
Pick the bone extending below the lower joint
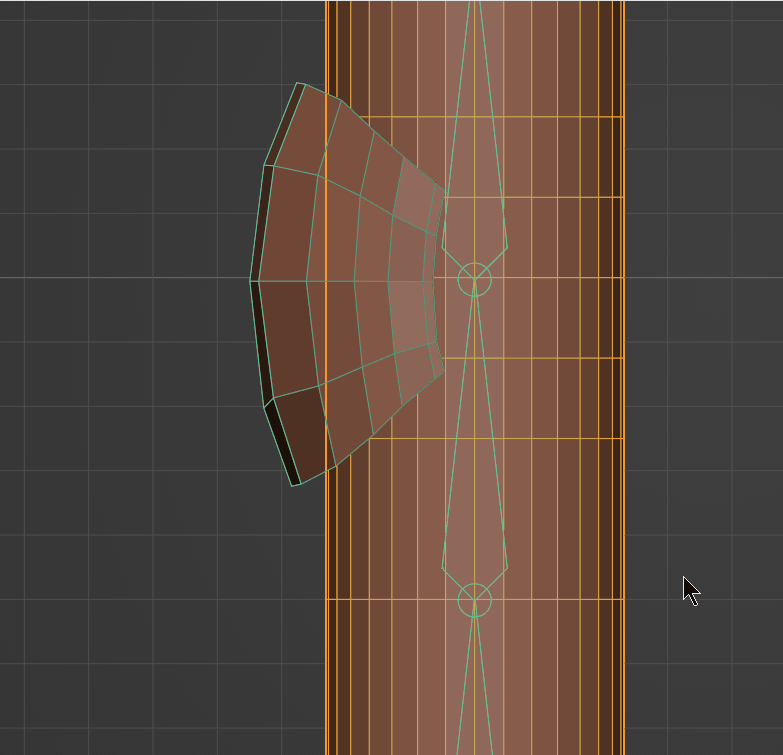(475, 690)
